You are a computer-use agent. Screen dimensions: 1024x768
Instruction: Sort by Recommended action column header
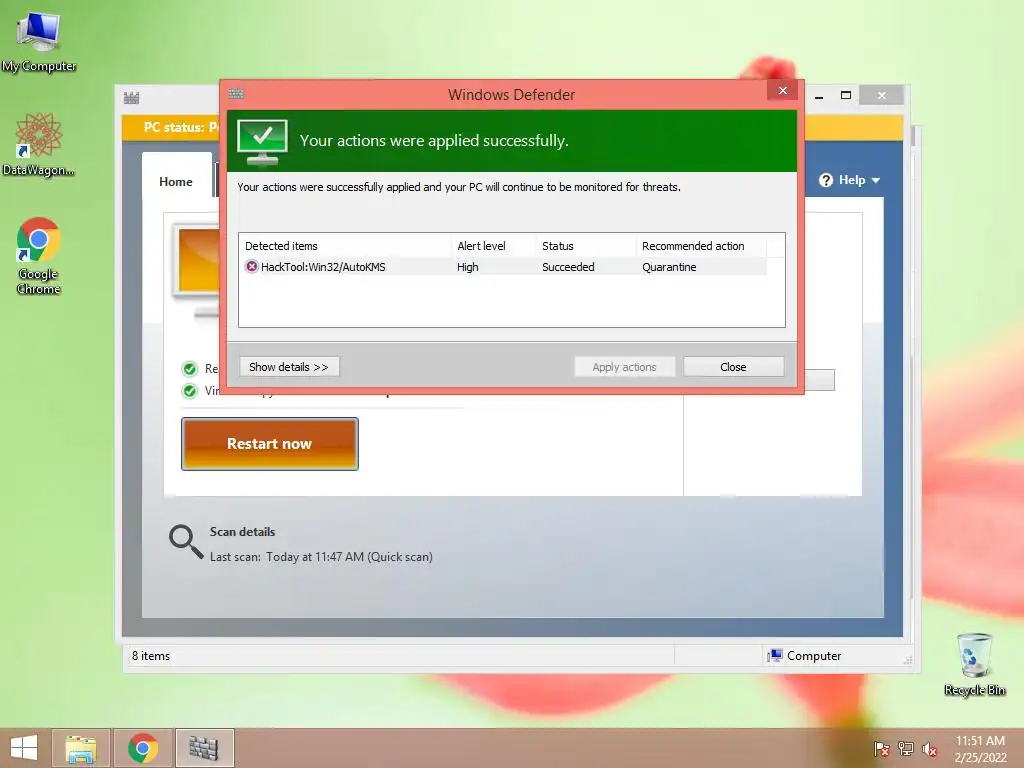pos(701,246)
